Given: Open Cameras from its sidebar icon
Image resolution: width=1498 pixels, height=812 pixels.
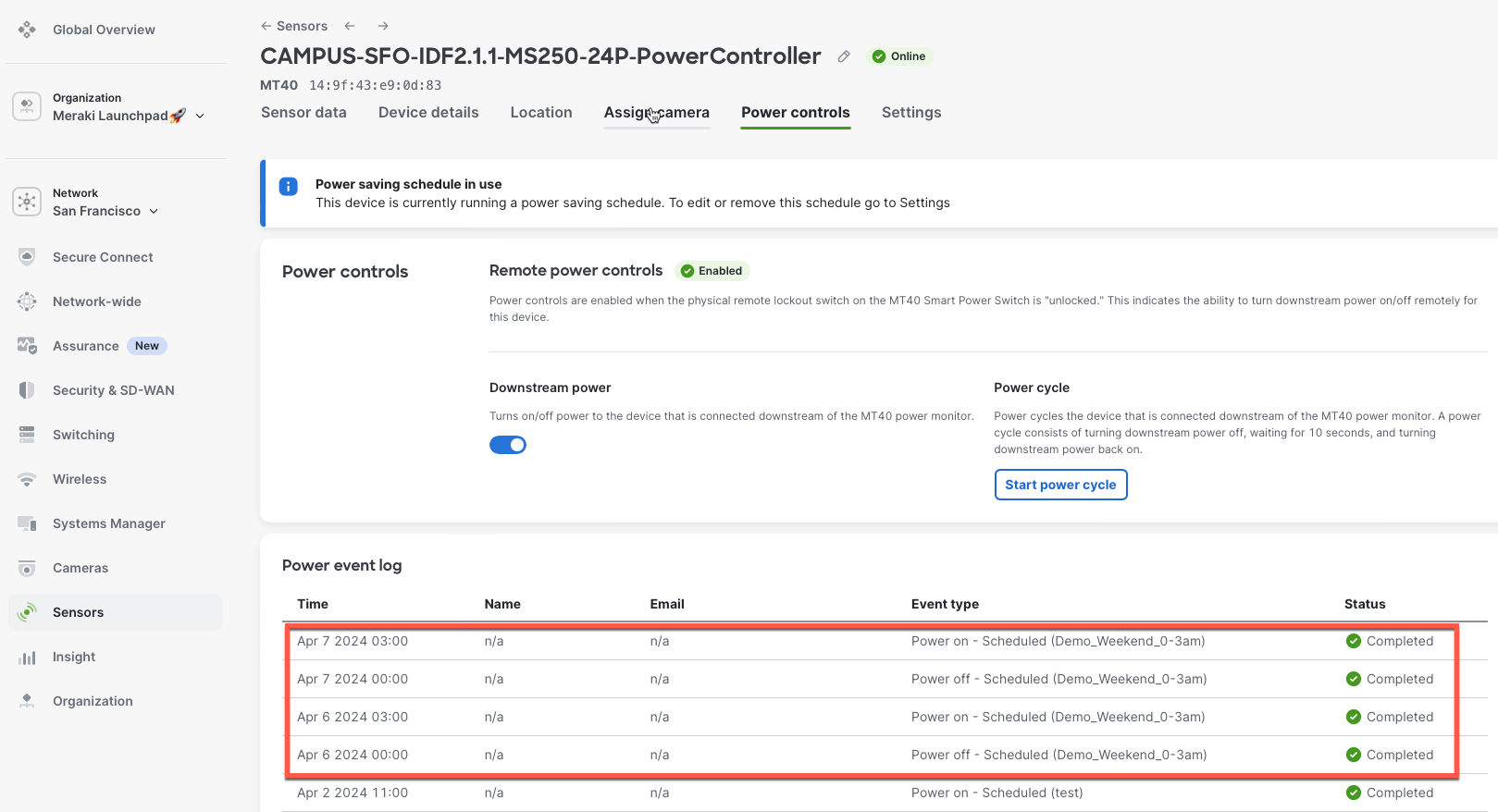Looking at the screenshot, I should pos(27,568).
